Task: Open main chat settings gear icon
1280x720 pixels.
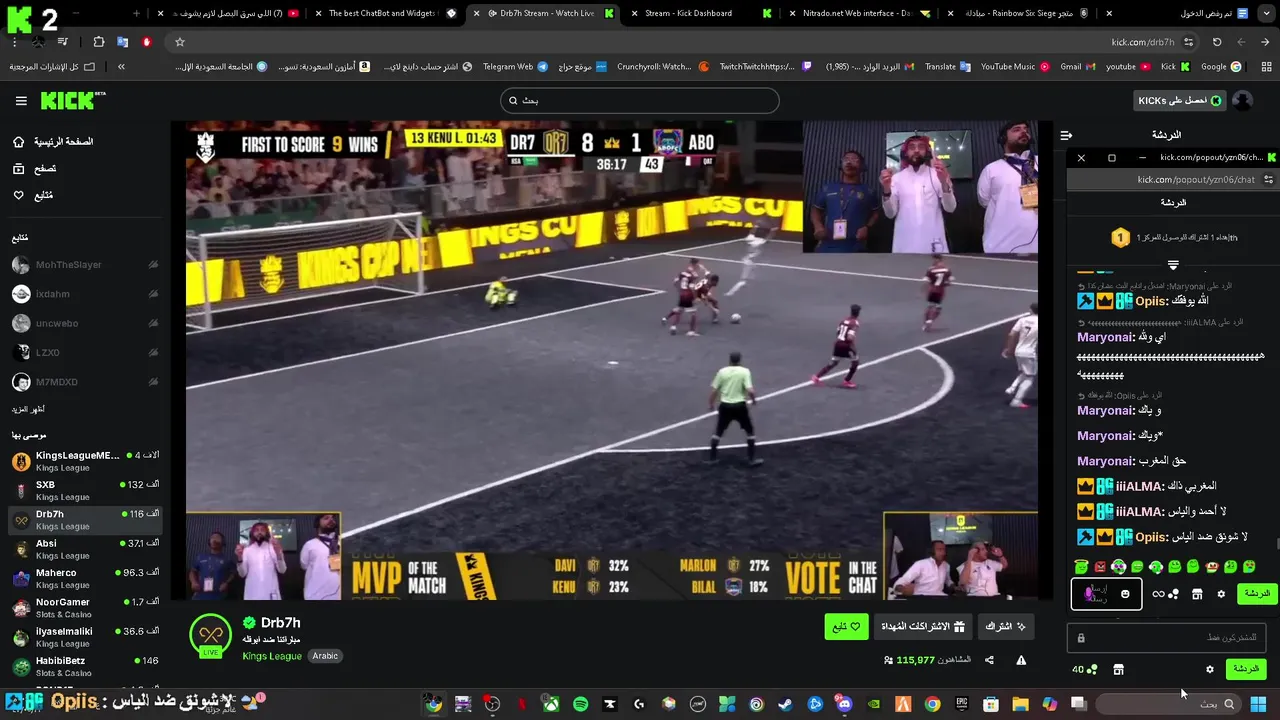Action: [x=1210, y=669]
